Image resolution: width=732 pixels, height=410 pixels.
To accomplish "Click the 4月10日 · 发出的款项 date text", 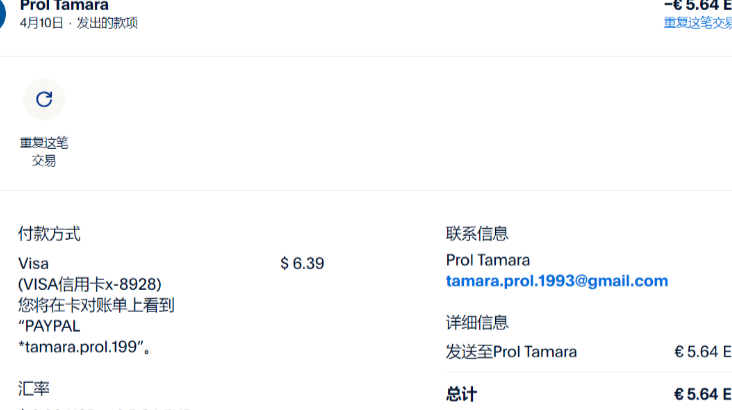I will click(x=78, y=23).
